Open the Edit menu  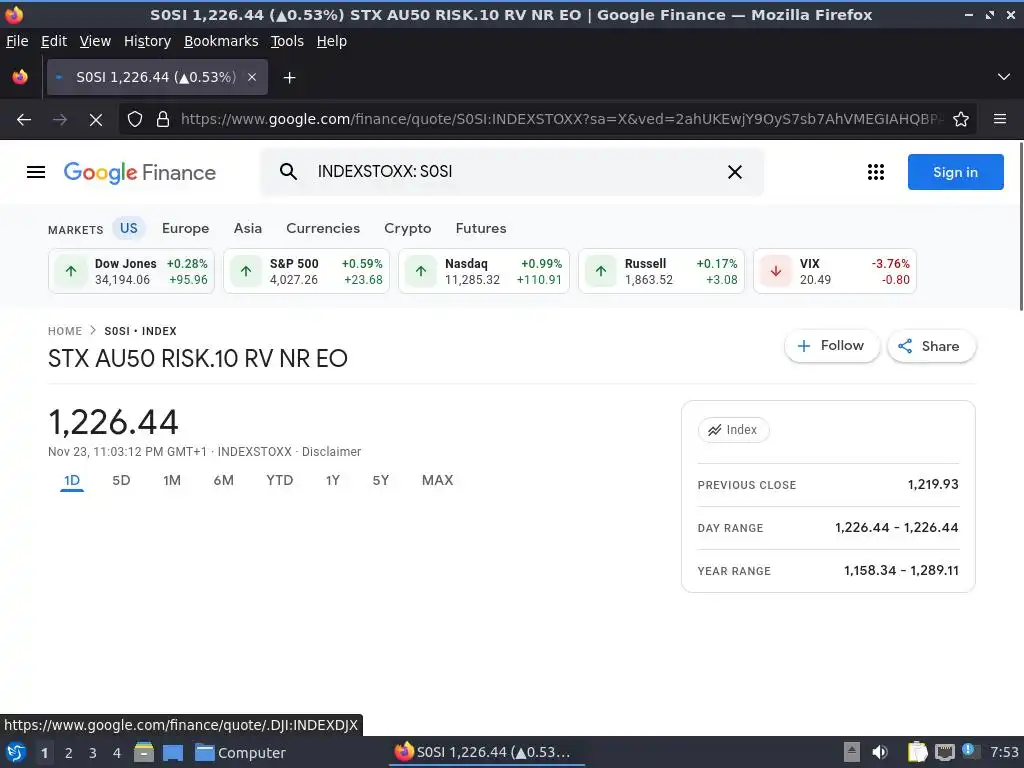(54, 41)
